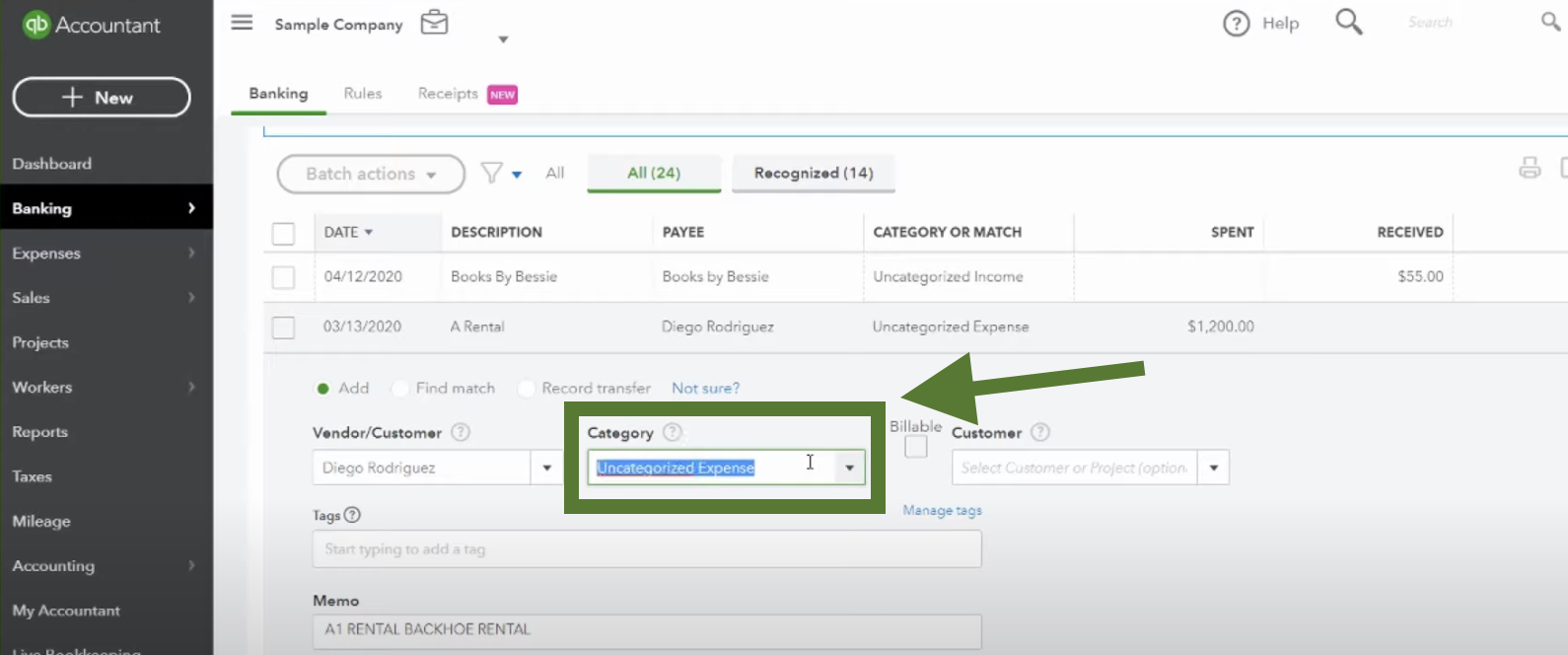This screenshot has height=655, width=1568.
Task: Expand filter options arrow next to funnel
Action: (x=517, y=175)
